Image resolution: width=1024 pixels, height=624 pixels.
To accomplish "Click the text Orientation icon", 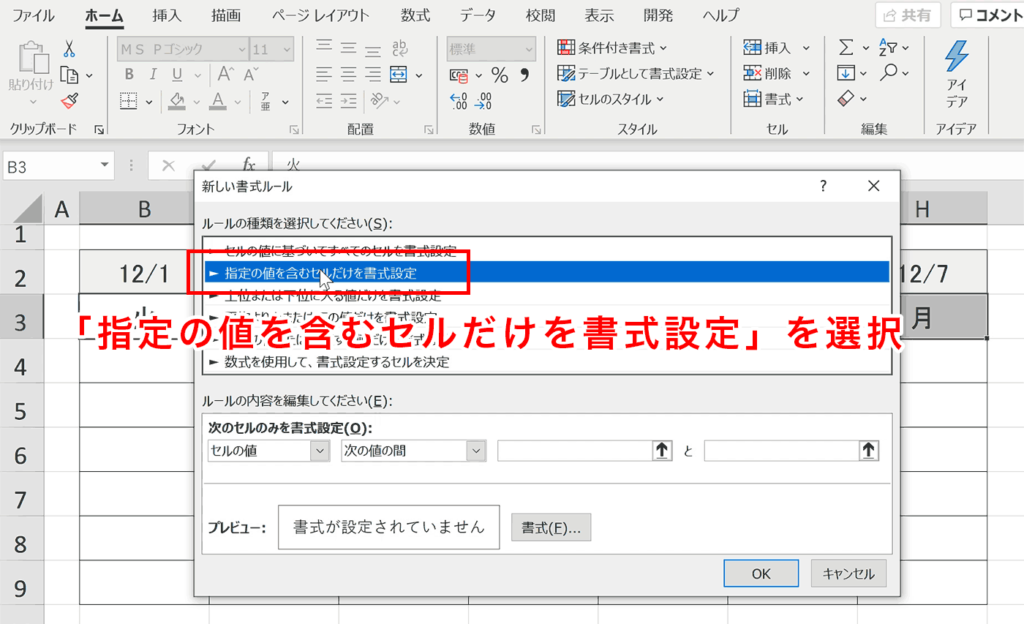I will tap(379, 101).
